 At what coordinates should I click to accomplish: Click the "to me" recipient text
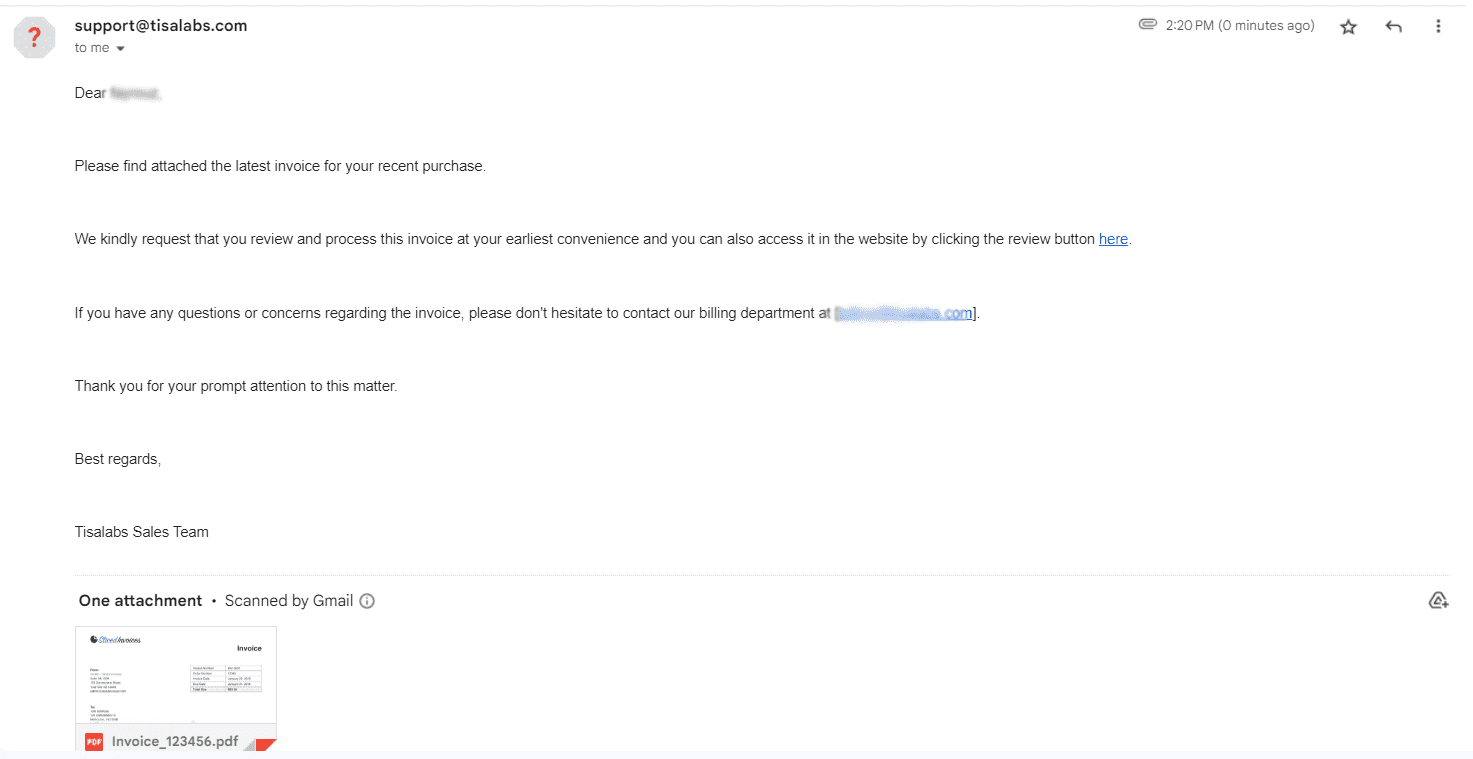(x=92, y=48)
